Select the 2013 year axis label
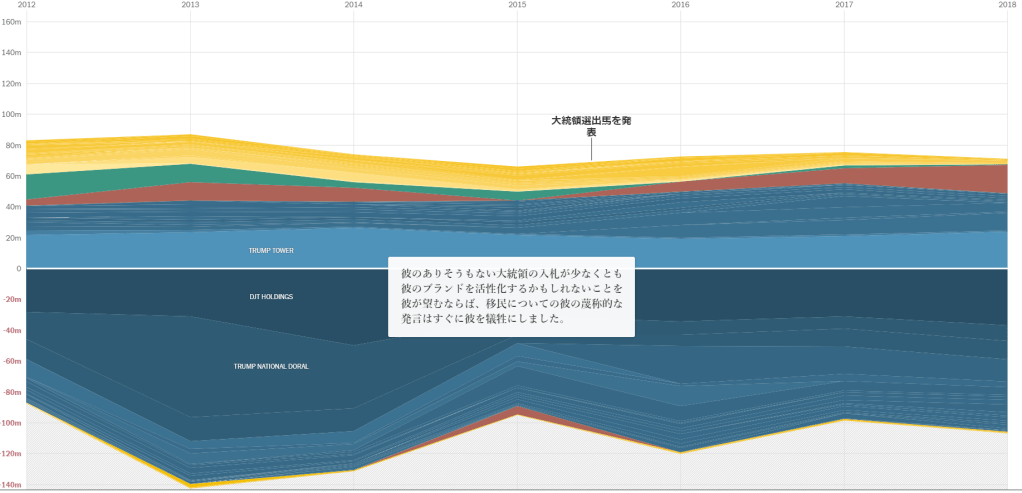Screen dimensions: 1022x493 tap(190, 5)
